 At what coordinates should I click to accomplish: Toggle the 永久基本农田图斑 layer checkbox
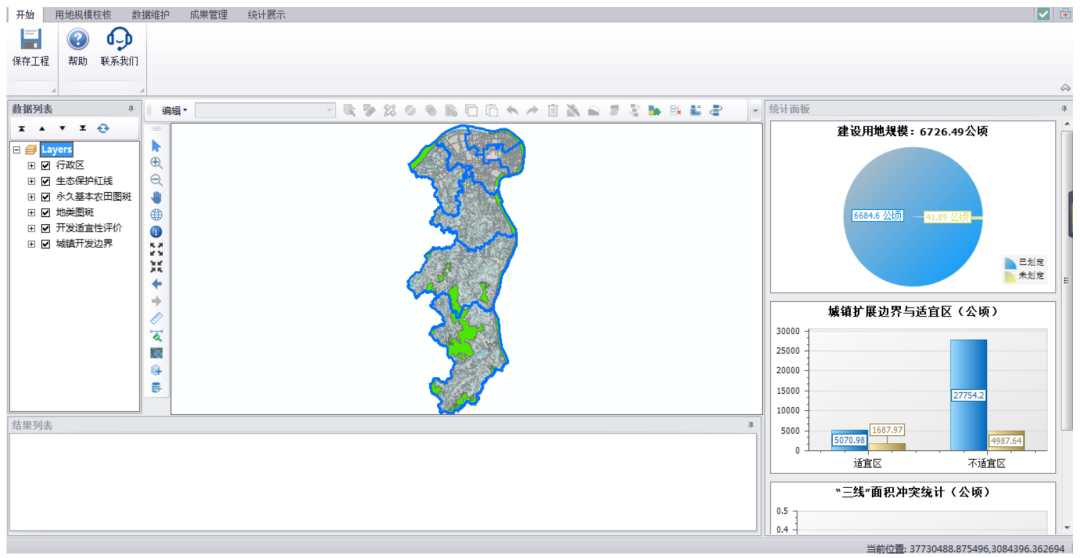[x=45, y=197]
